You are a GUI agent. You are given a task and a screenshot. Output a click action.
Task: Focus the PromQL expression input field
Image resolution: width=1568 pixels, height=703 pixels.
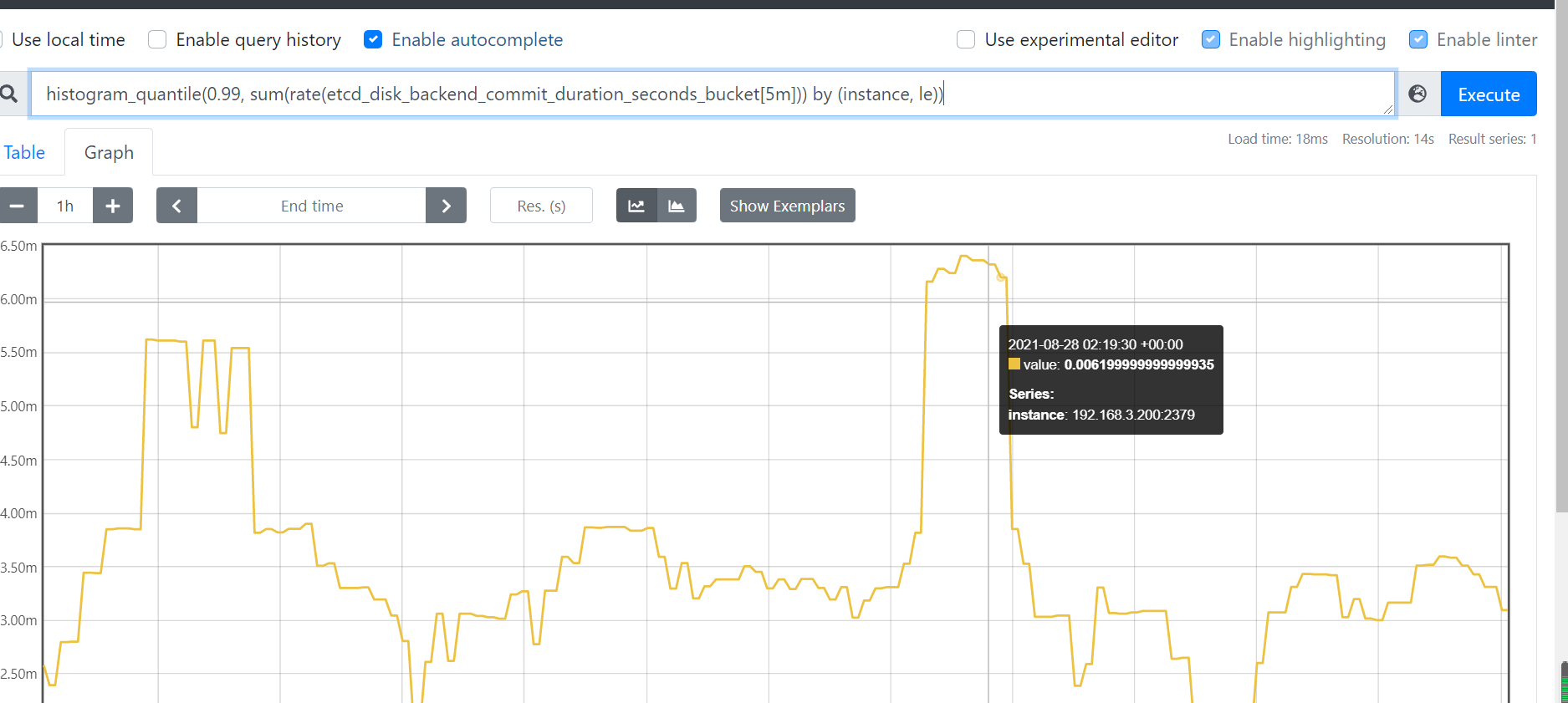point(712,94)
